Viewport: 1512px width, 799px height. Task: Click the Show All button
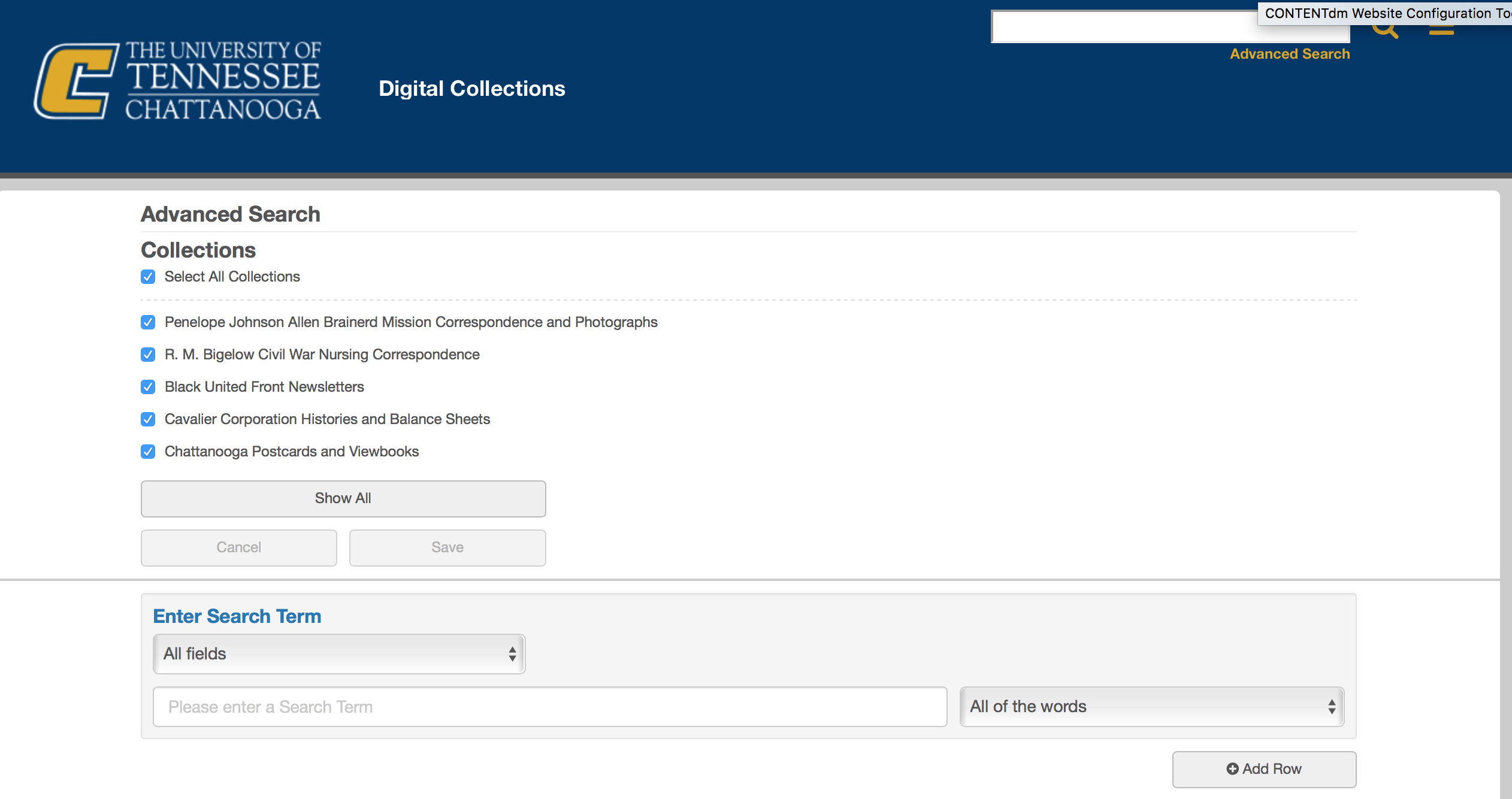click(343, 498)
